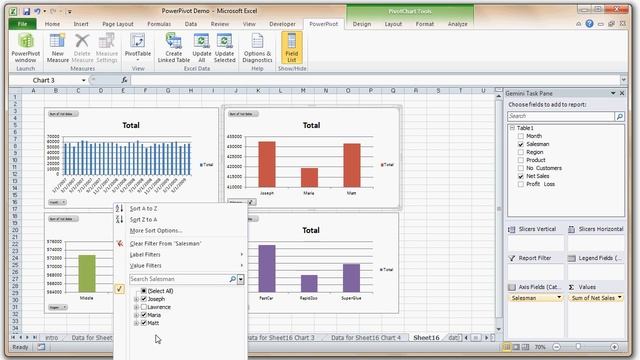This screenshot has height=360, width=640.
Task: Click zoom out minus button in status bar
Action: (556, 347)
